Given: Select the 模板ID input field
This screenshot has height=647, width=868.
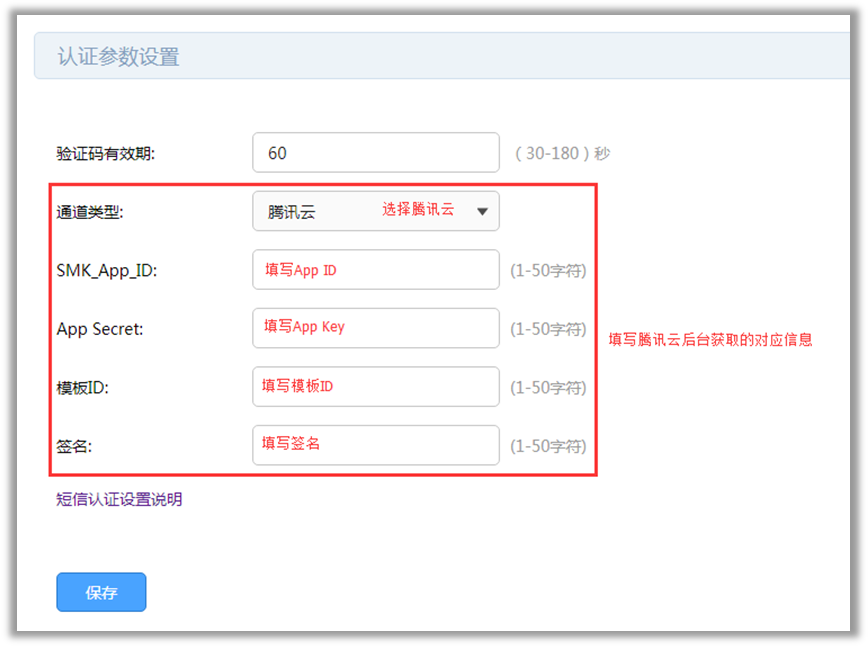Looking at the screenshot, I should point(375,387).
